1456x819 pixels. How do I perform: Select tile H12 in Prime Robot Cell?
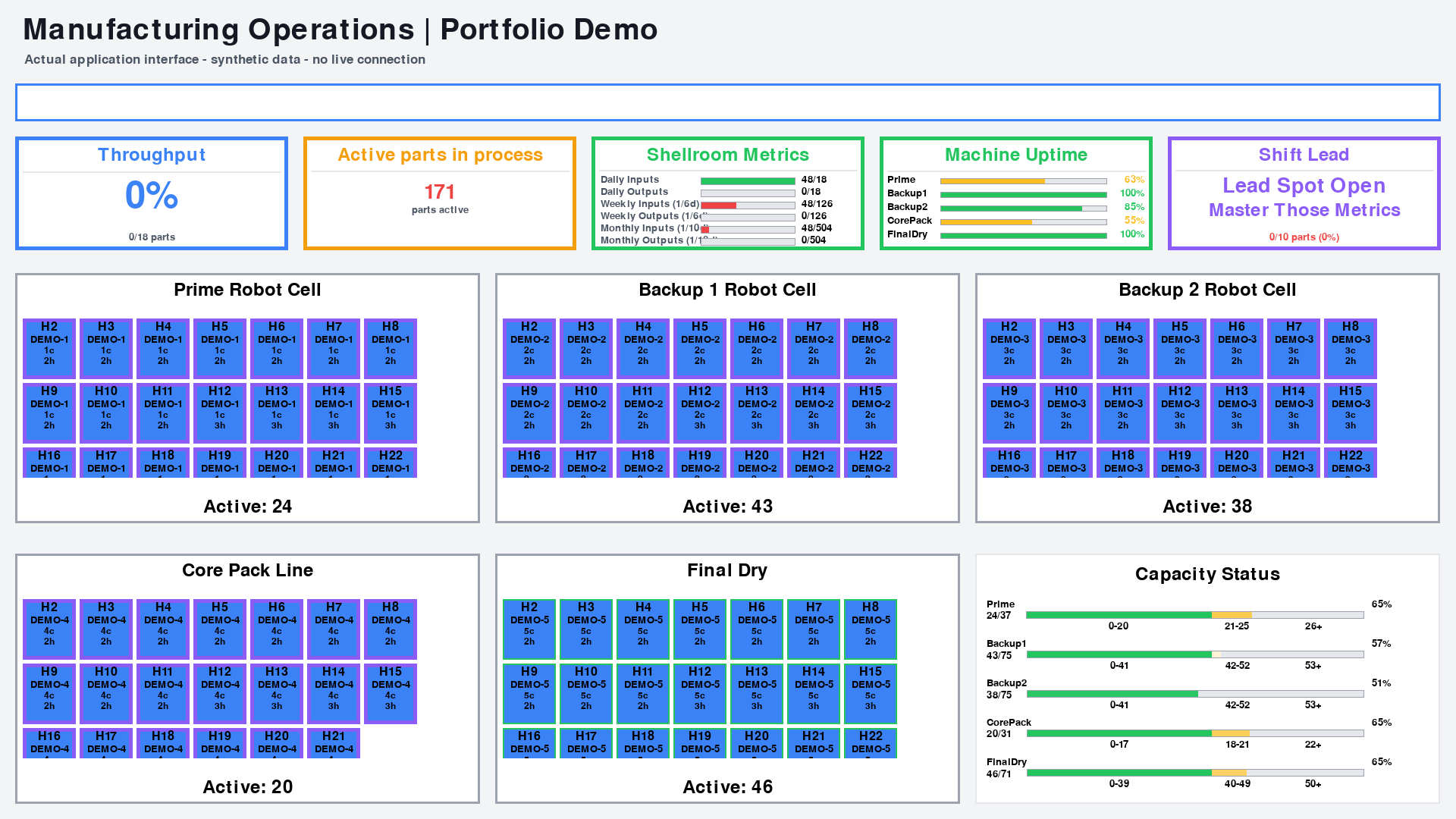[x=220, y=413]
